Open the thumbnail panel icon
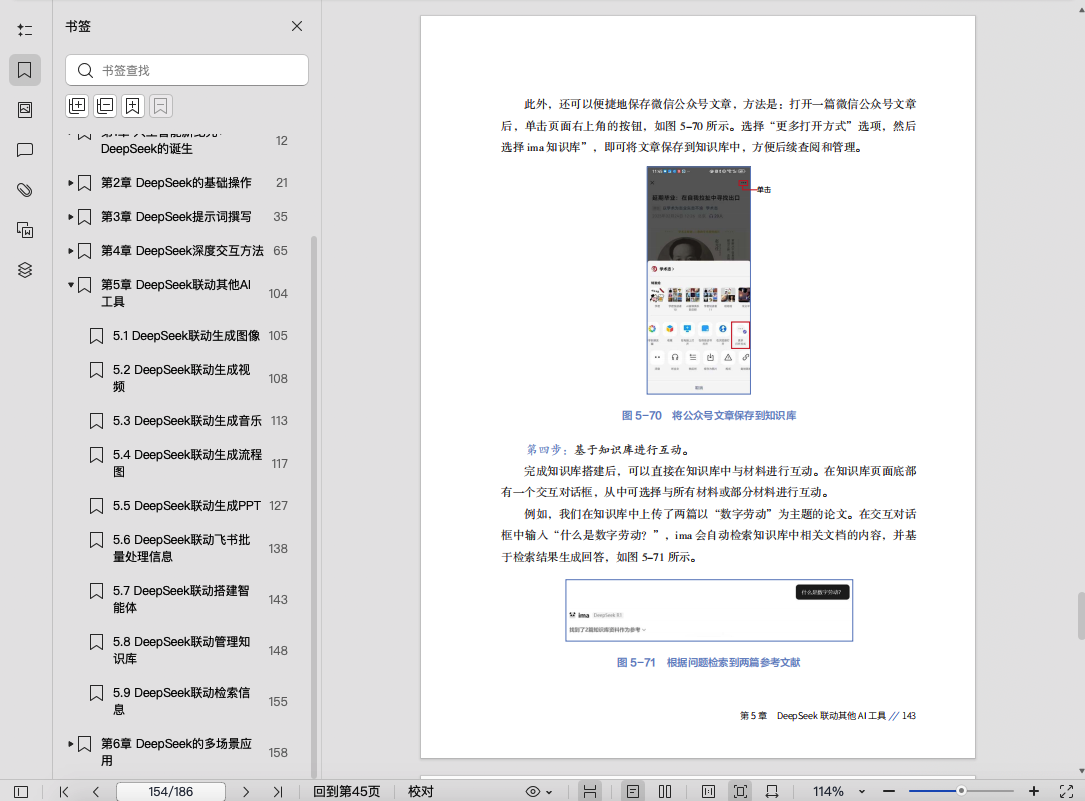The image size is (1085, 801). 25,110
